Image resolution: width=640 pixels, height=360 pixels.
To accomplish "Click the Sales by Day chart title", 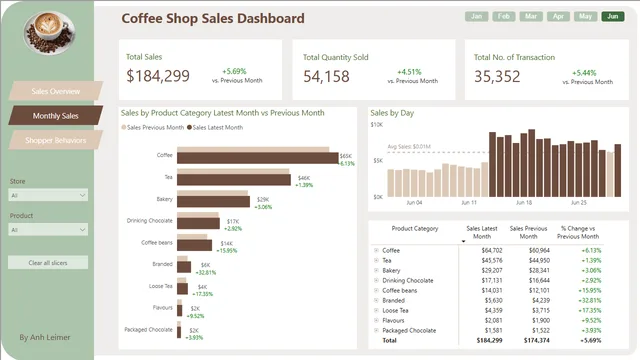I will click(x=392, y=113).
